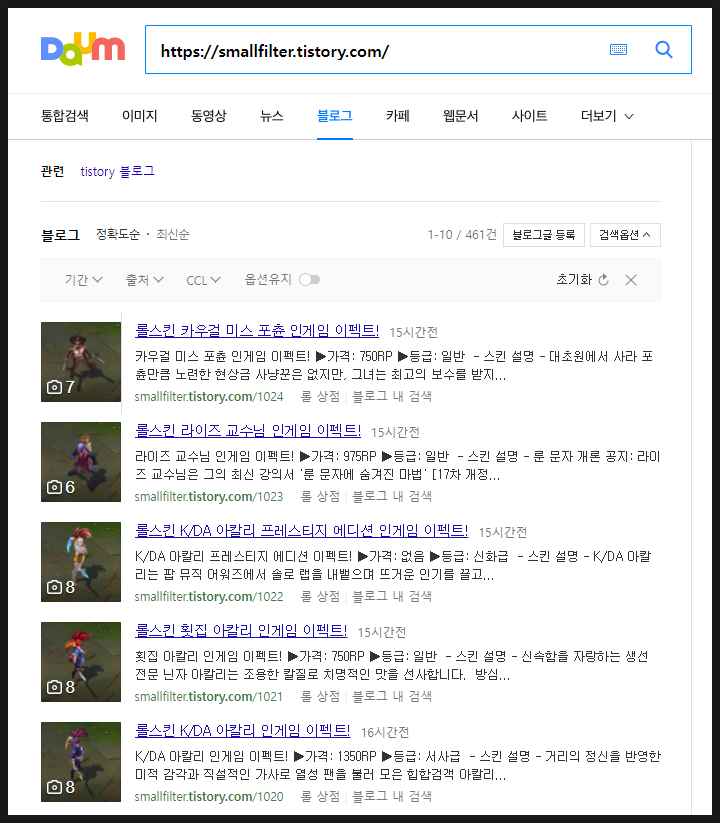This screenshot has width=720, height=823.
Task: Sort results by 정확도순
Action: pyautogui.click(x=118, y=234)
